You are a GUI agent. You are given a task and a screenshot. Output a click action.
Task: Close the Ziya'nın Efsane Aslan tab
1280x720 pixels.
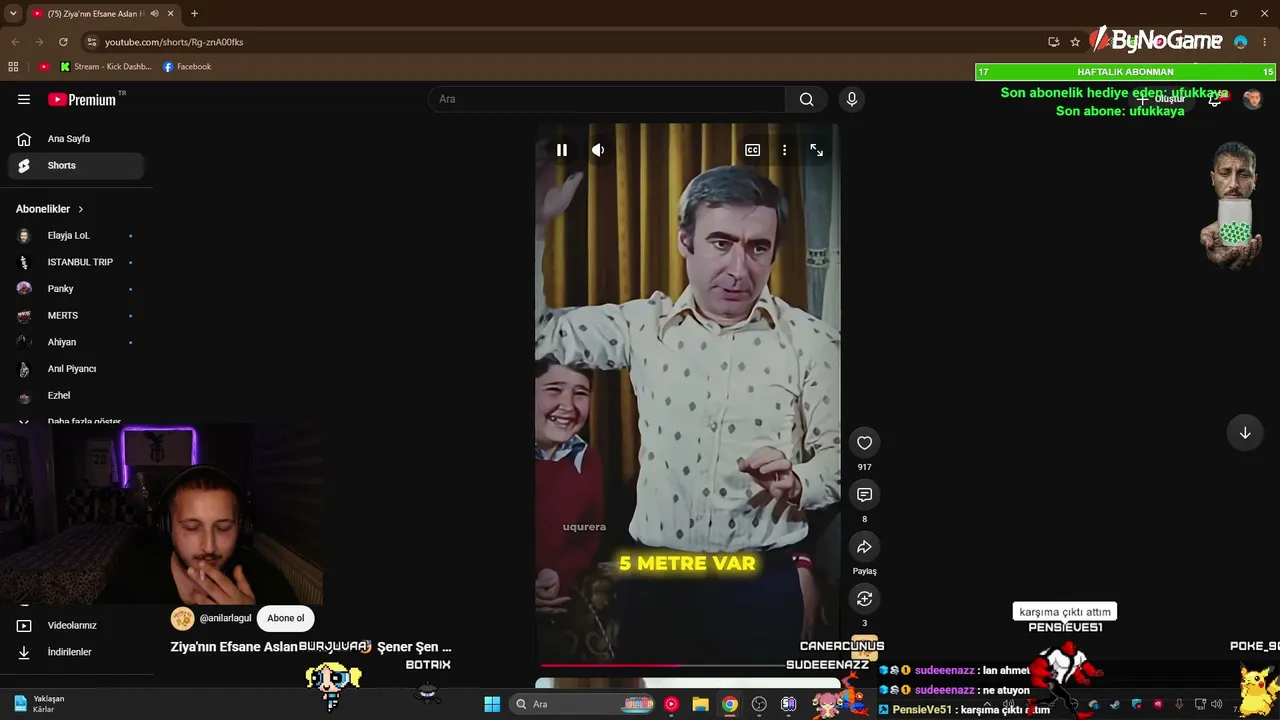pyautogui.click(x=171, y=14)
